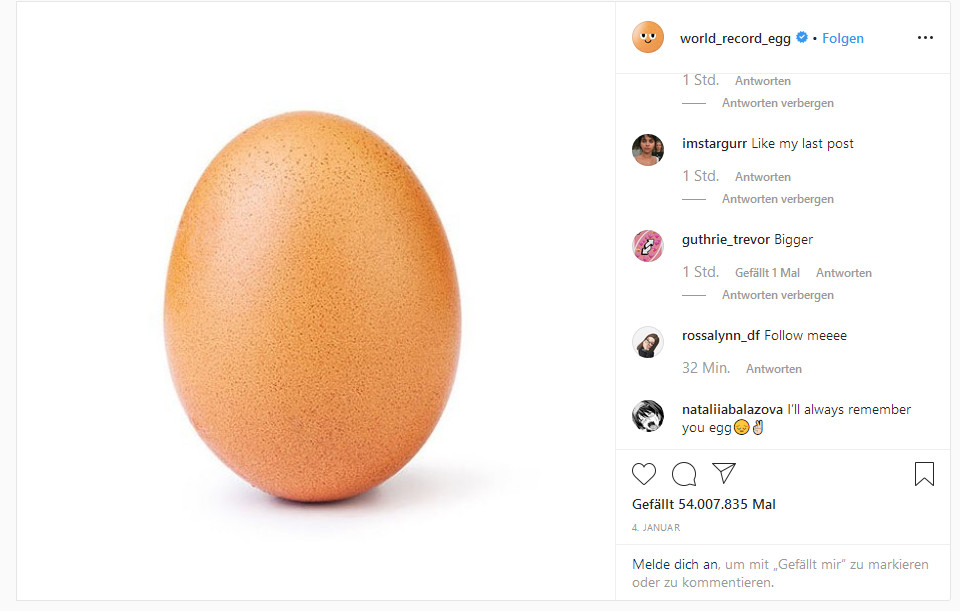Viewport: 960px width, 611px height.
Task: Save post with bookmark icon
Action: pos(924,474)
